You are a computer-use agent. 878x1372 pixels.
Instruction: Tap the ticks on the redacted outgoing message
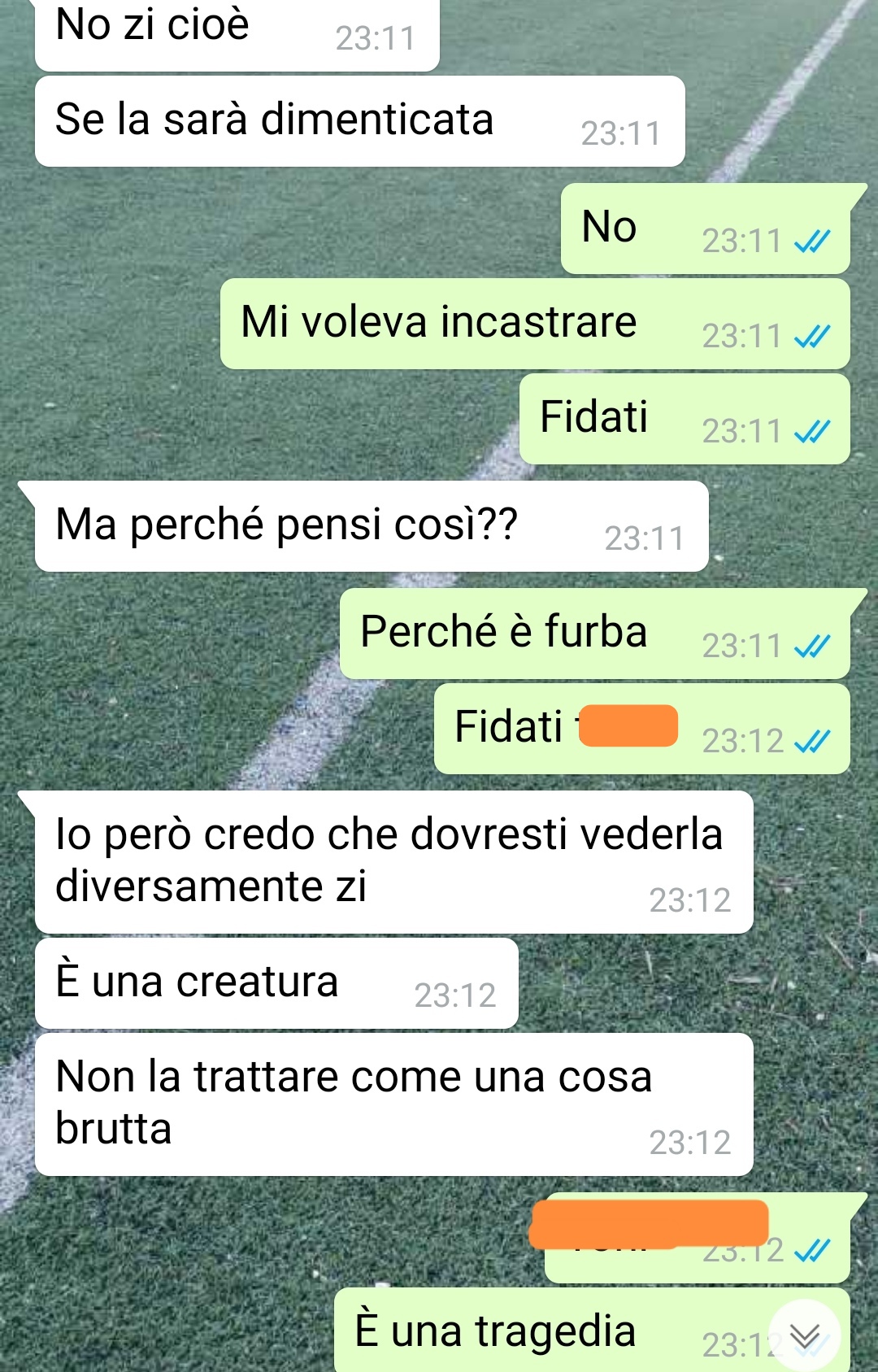[x=812, y=1250]
